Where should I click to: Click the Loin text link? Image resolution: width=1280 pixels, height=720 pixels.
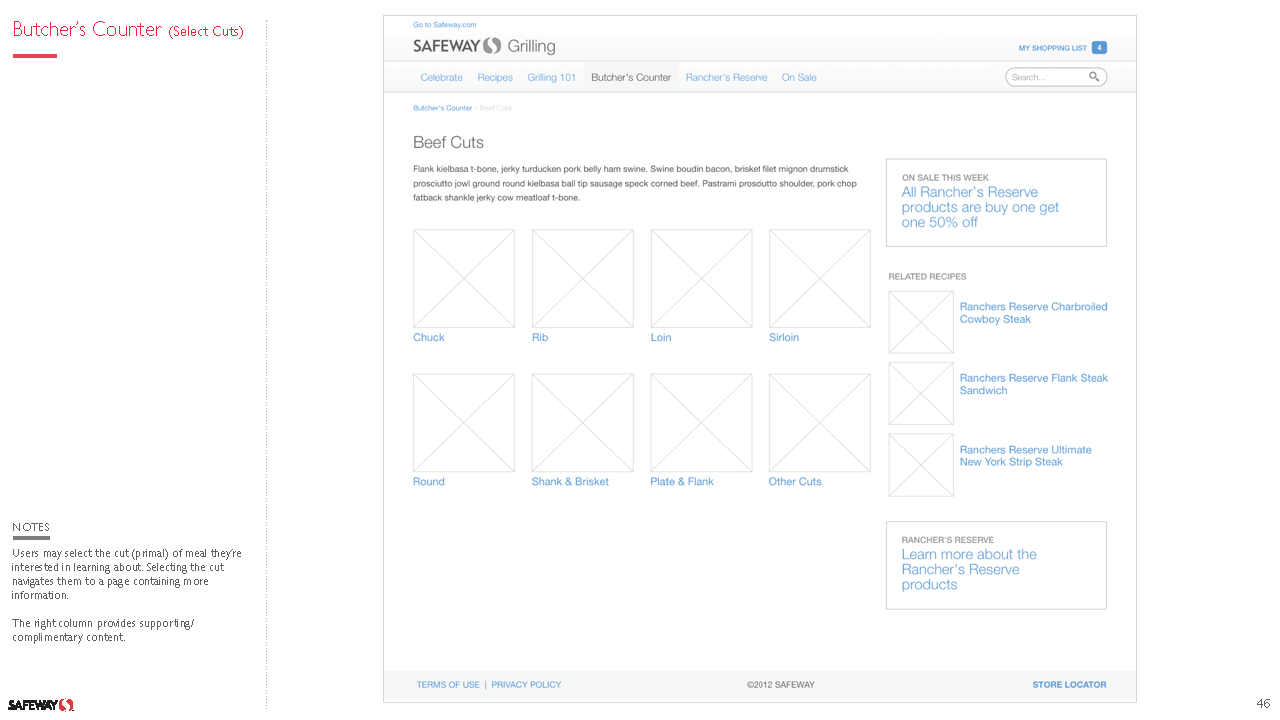pyautogui.click(x=661, y=337)
